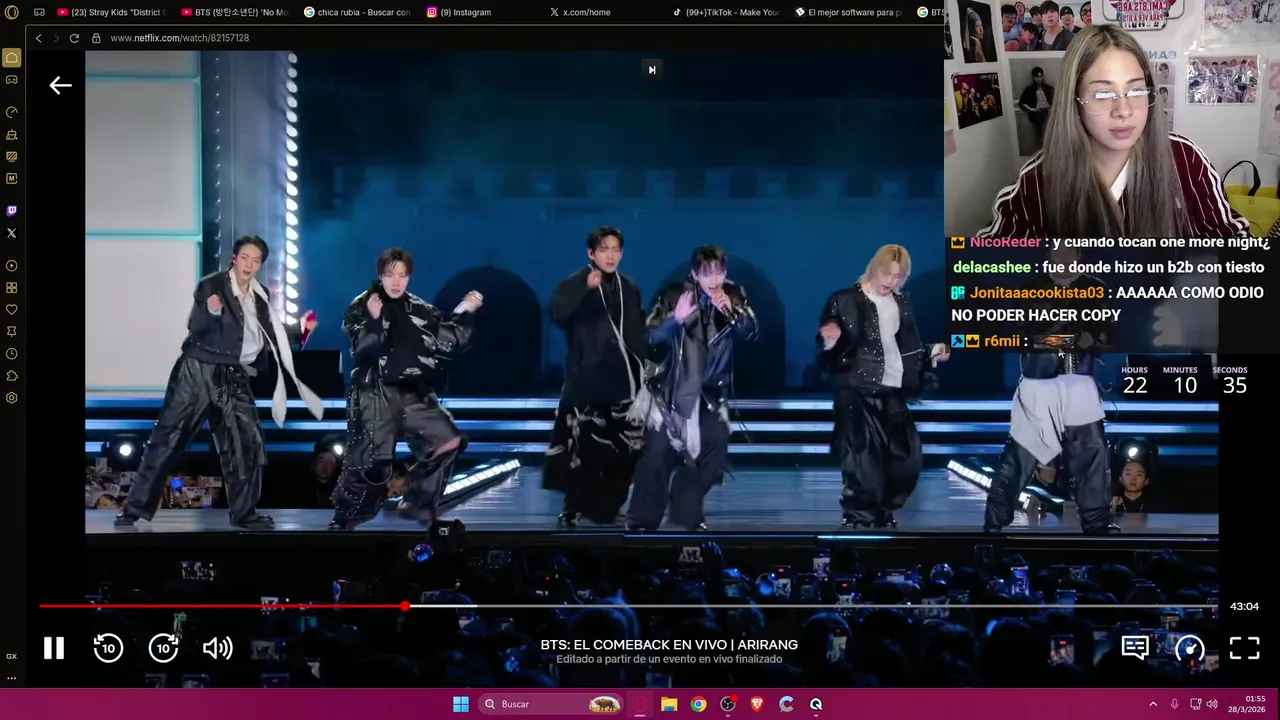Click the network tray icon

[x=1195, y=704]
